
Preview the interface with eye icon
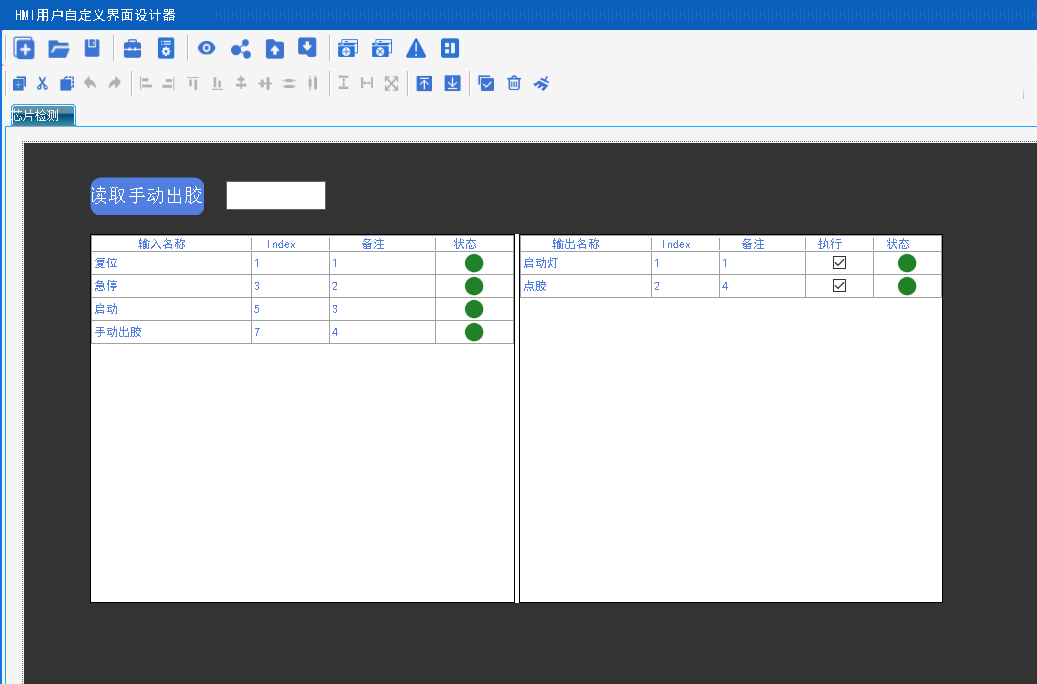[x=206, y=48]
